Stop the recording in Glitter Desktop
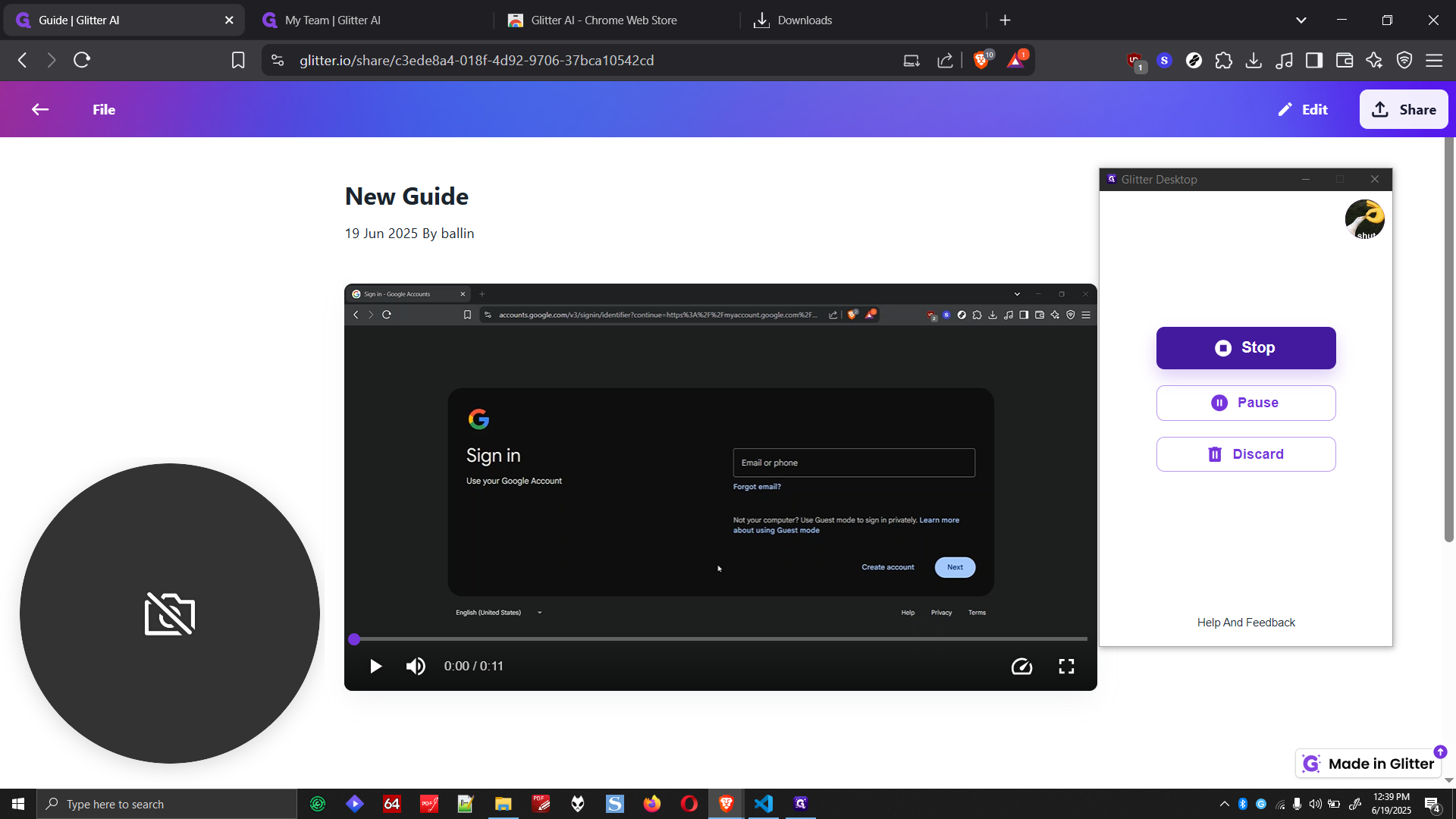Viewport: 1456px width, 819px height. pos(1246,348)
